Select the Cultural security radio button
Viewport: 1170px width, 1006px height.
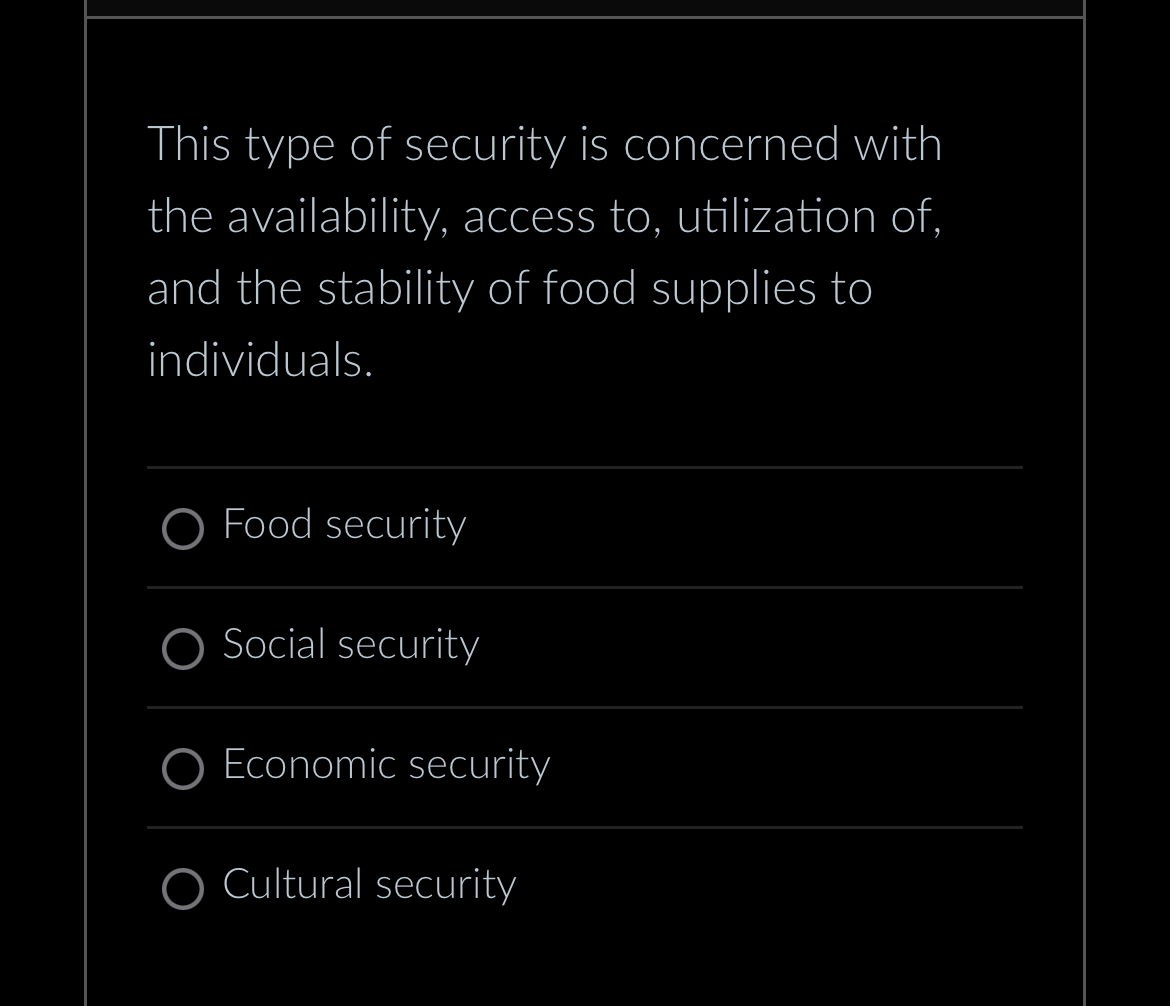(x=183, y=889)
